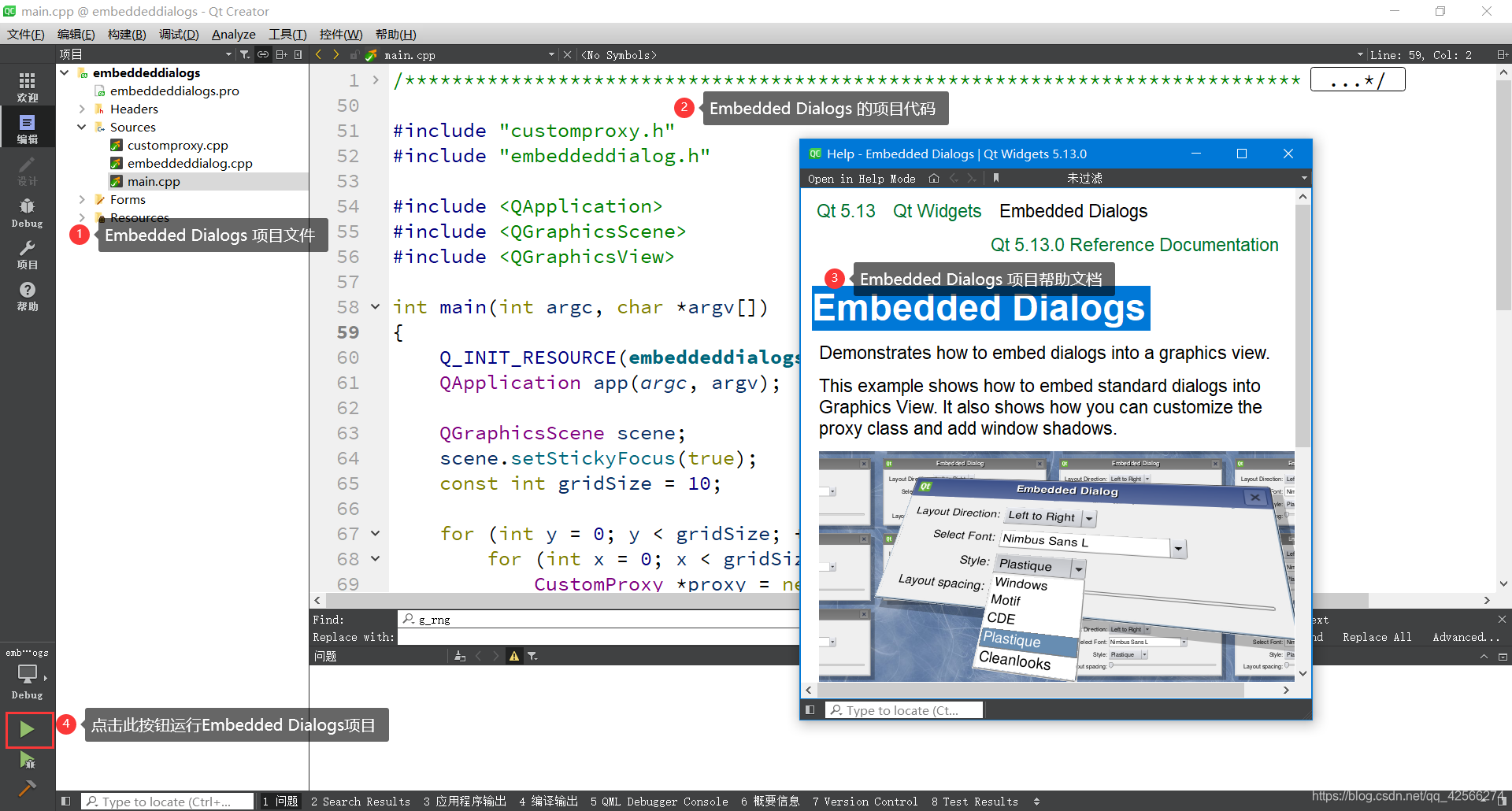This screenshot has height=811, width=1512.
Task: Open the 帮助 (Help) mode in the sidebar
Action: (28, 296)
